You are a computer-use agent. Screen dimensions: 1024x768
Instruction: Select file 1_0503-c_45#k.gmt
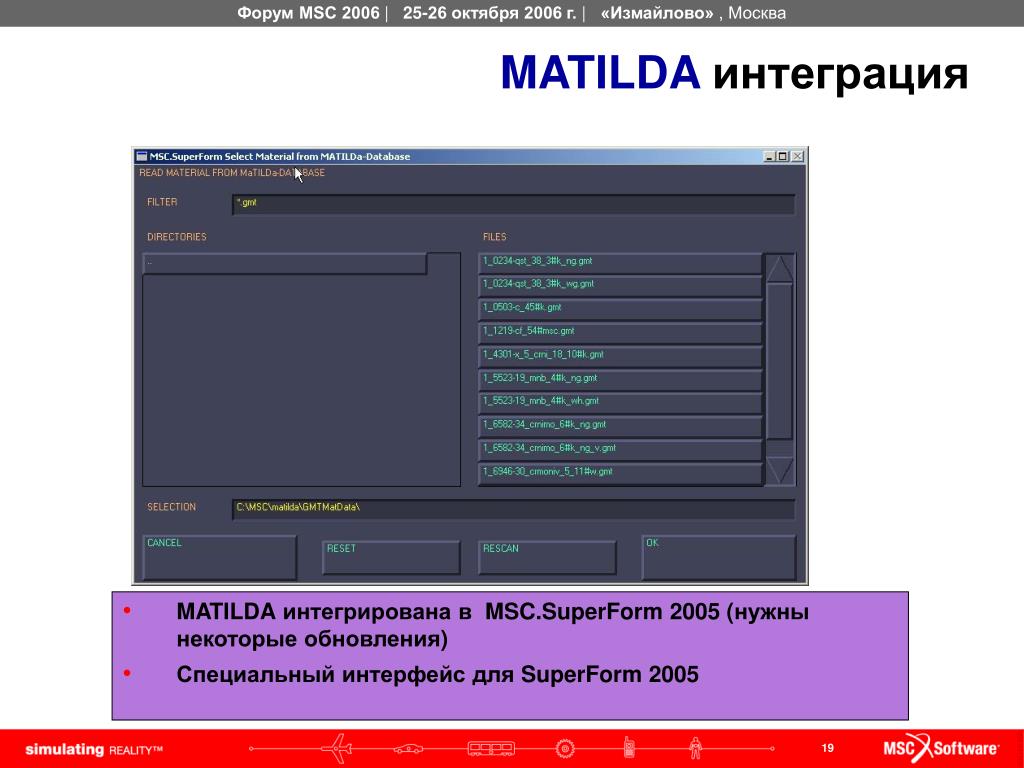(x=620, y=309)
